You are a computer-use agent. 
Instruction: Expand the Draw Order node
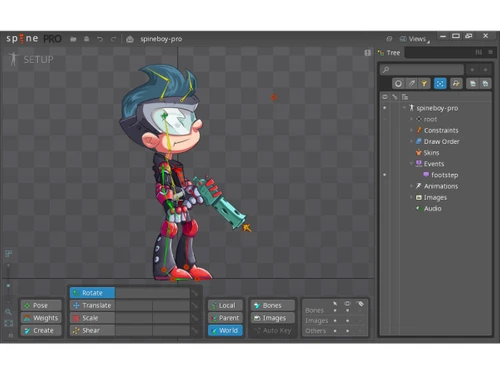[x=411, y=141]
